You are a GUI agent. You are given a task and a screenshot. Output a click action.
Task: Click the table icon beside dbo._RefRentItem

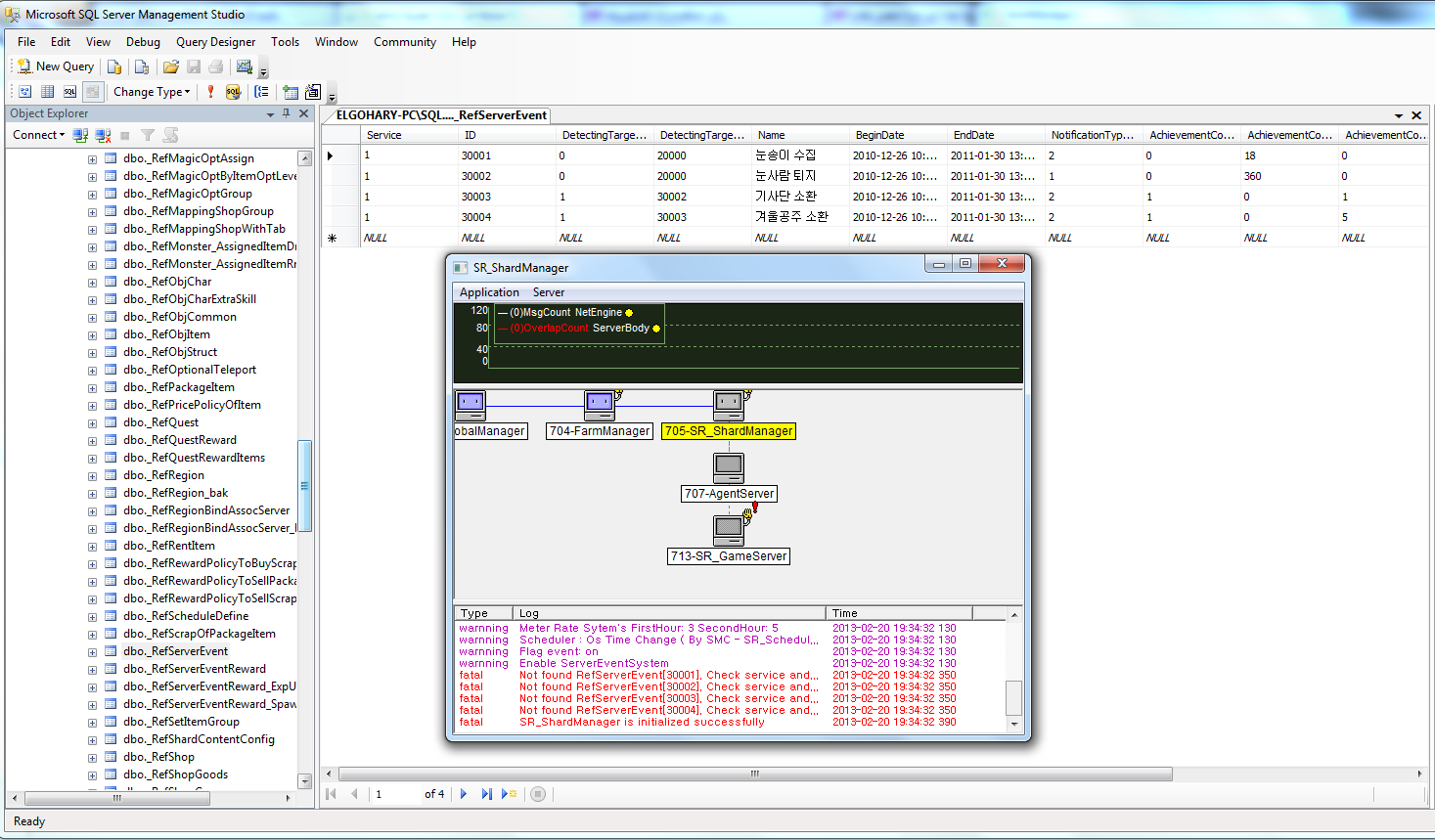click(111, 546)
